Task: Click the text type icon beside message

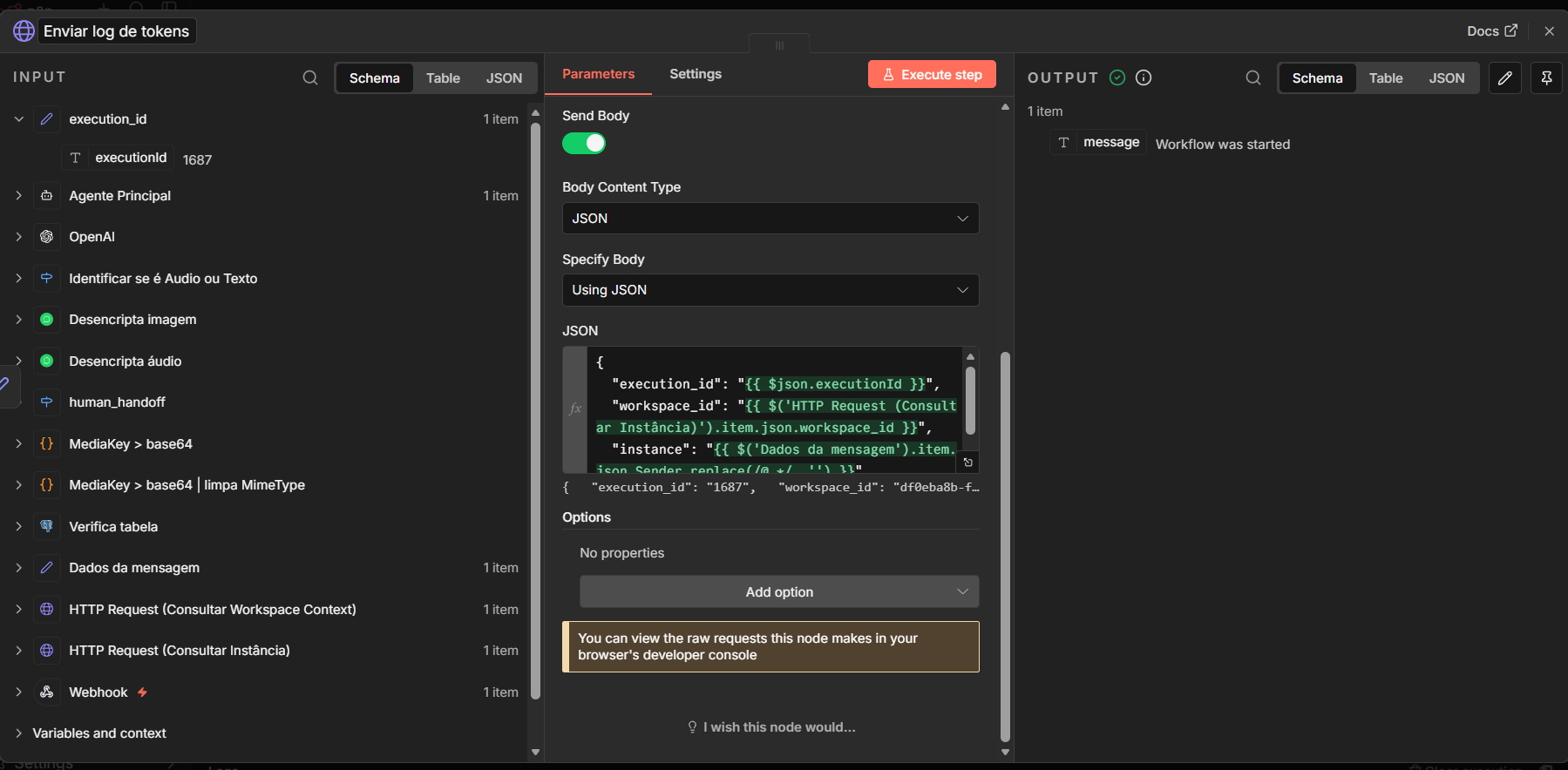Action: pyautogui.click(x=1063, y=142)
